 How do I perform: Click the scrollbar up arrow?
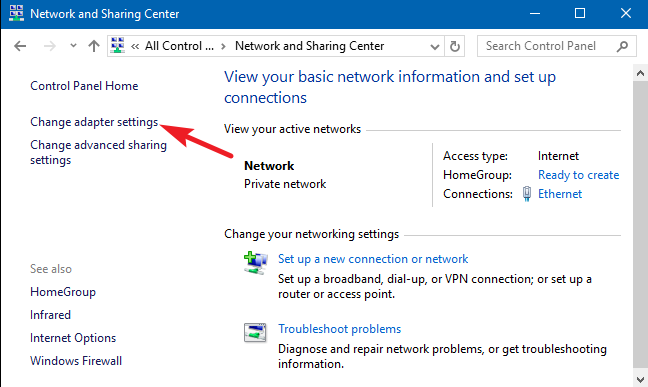640,73
